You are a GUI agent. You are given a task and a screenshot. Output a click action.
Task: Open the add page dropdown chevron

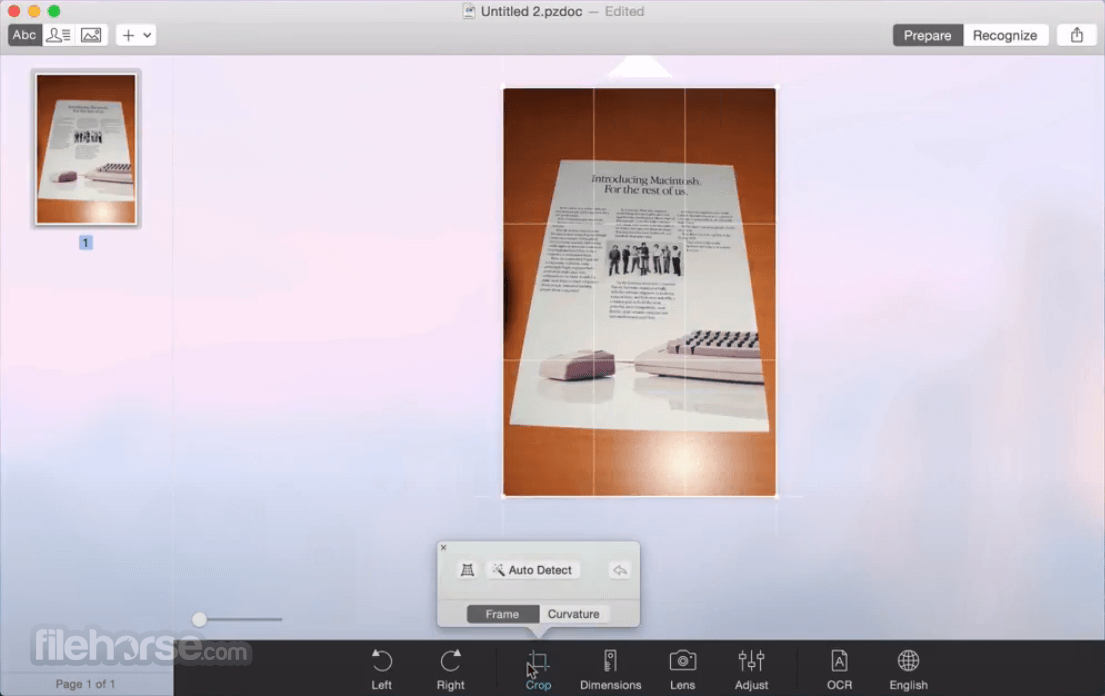click(147, 35)
